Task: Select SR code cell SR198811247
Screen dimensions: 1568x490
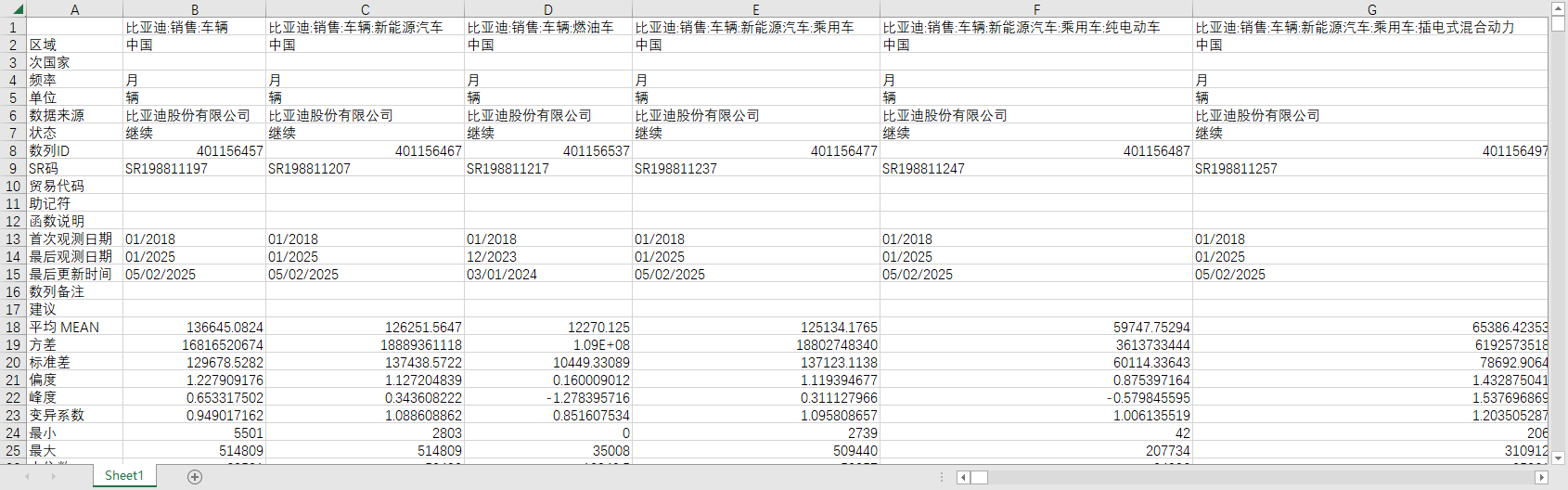Action: point(1036,168)
